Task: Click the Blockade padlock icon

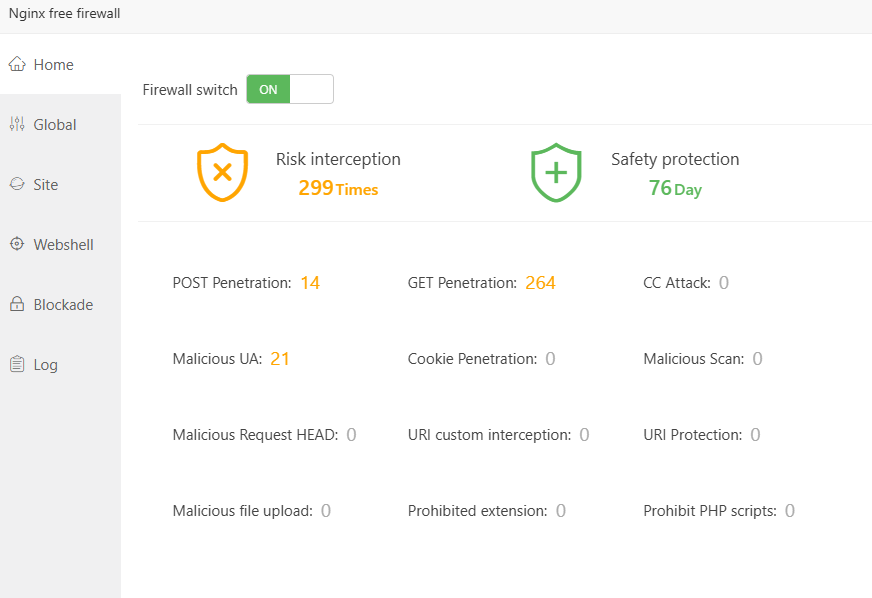Action: (16, 304)
